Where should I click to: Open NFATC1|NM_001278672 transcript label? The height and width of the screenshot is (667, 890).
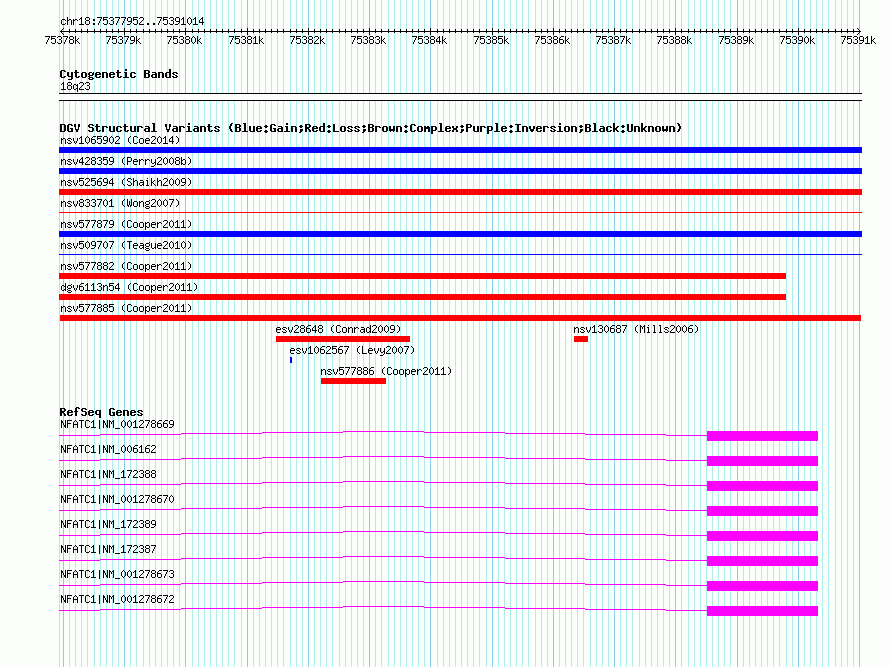117,599
